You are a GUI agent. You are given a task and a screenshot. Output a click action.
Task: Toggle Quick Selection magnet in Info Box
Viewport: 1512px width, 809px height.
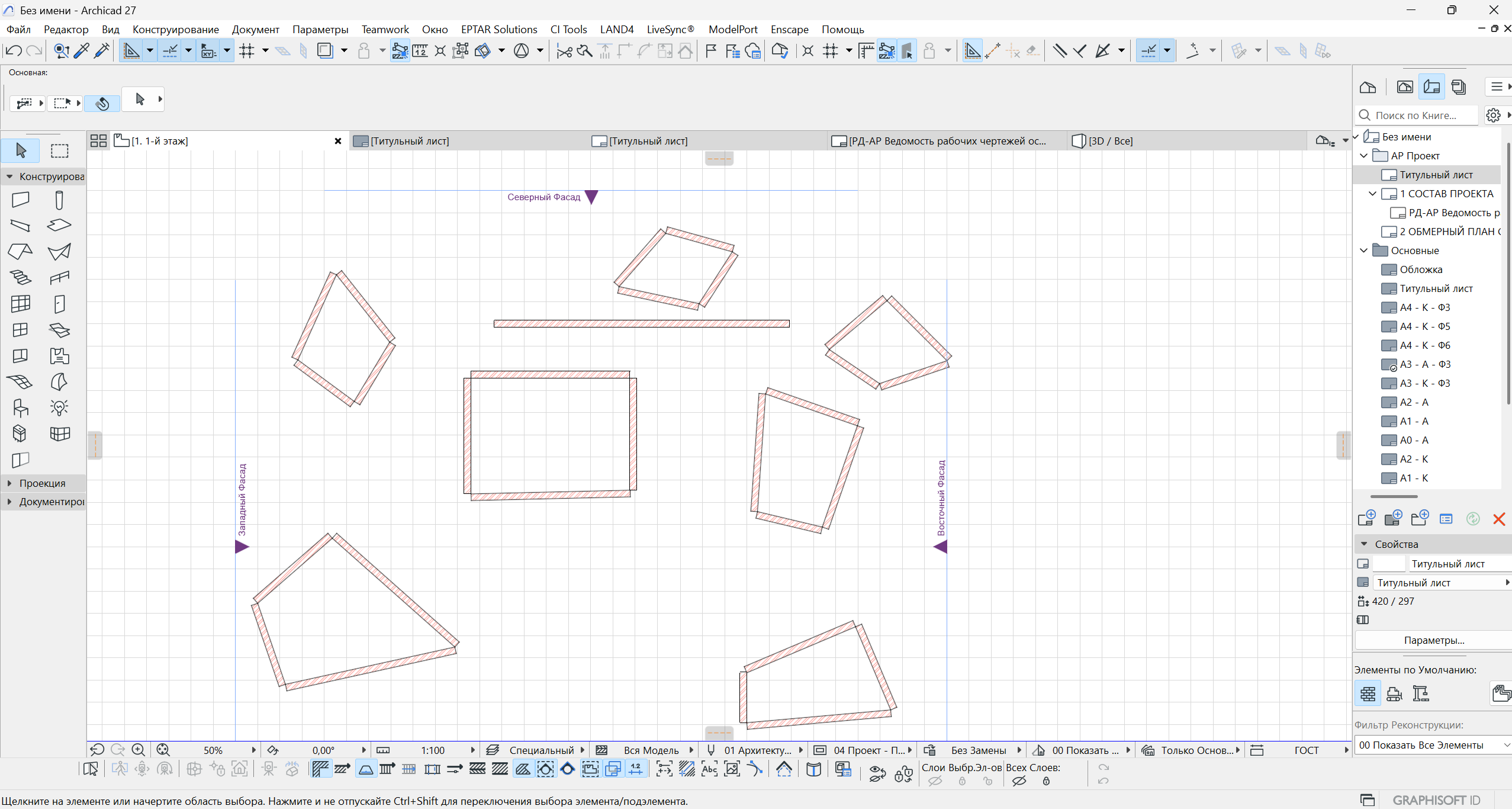pyautogui.click(x=102, y=104)
